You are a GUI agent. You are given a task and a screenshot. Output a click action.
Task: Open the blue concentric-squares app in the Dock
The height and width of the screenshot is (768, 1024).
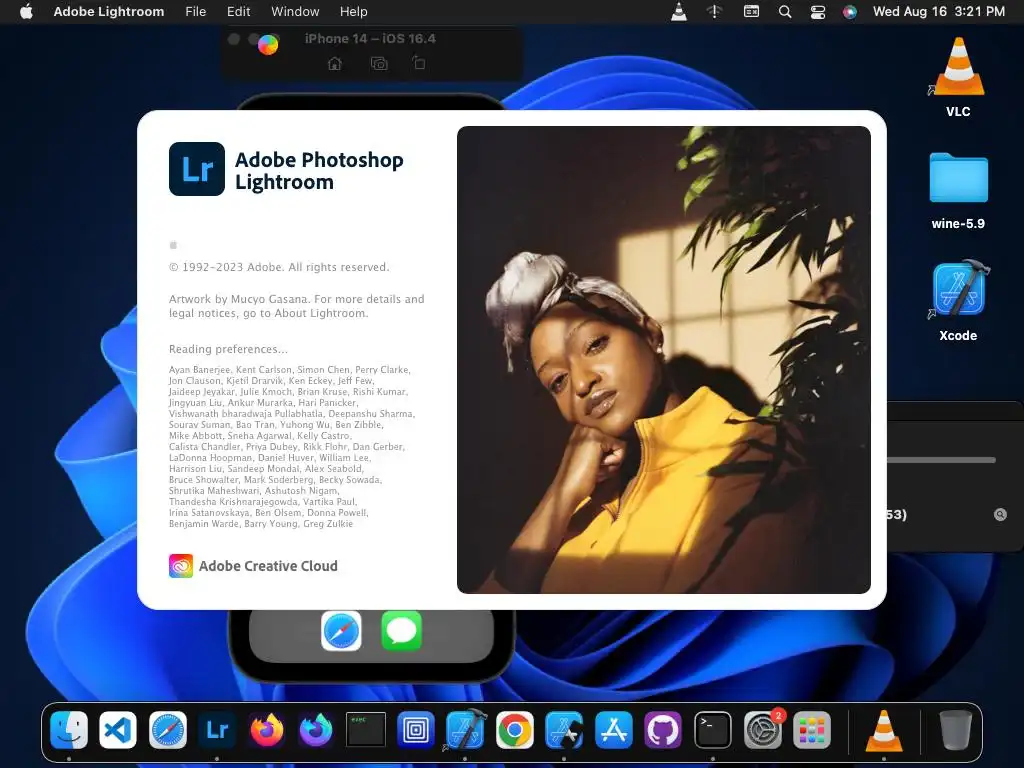click(415, 729)
